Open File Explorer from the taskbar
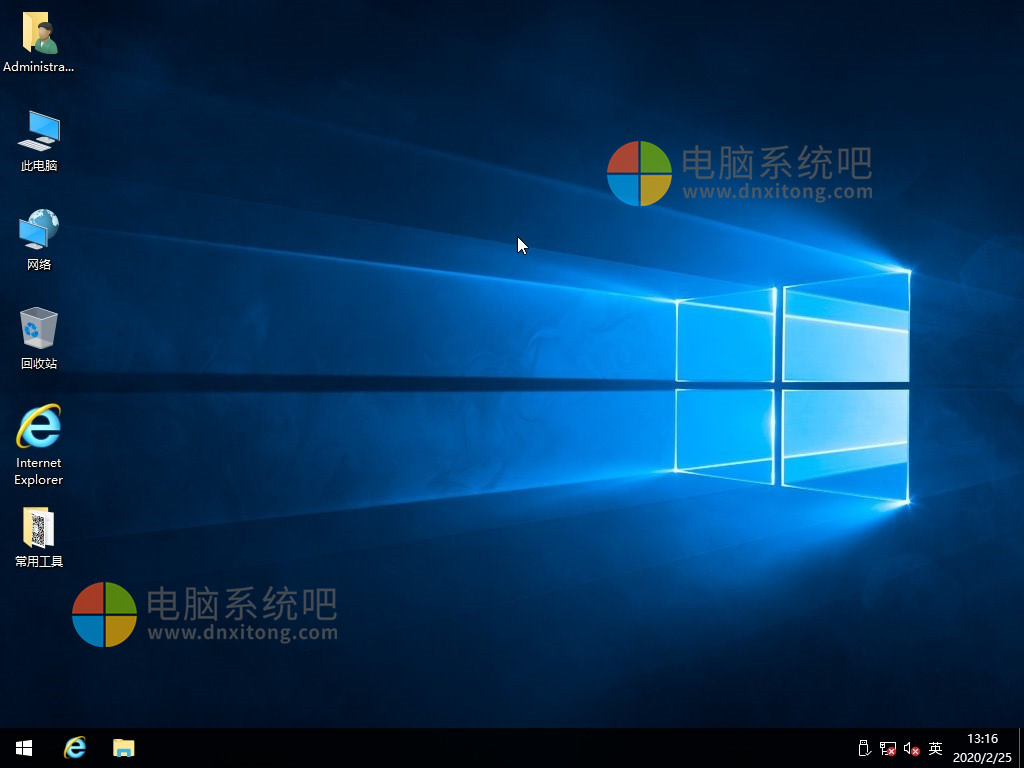 pyautogui.click(x=123, y=748)
